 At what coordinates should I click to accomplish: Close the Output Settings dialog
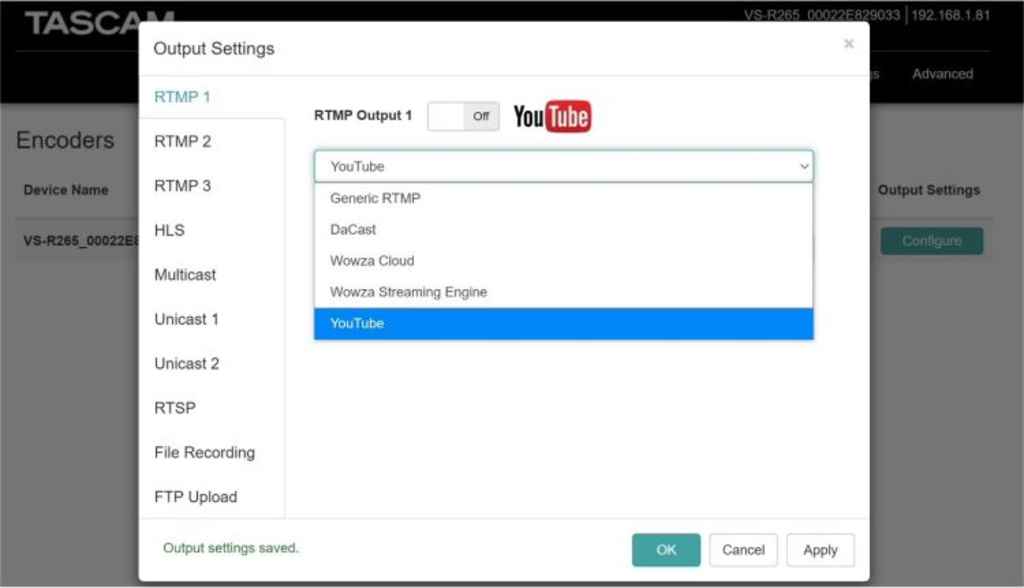point(848,44)
